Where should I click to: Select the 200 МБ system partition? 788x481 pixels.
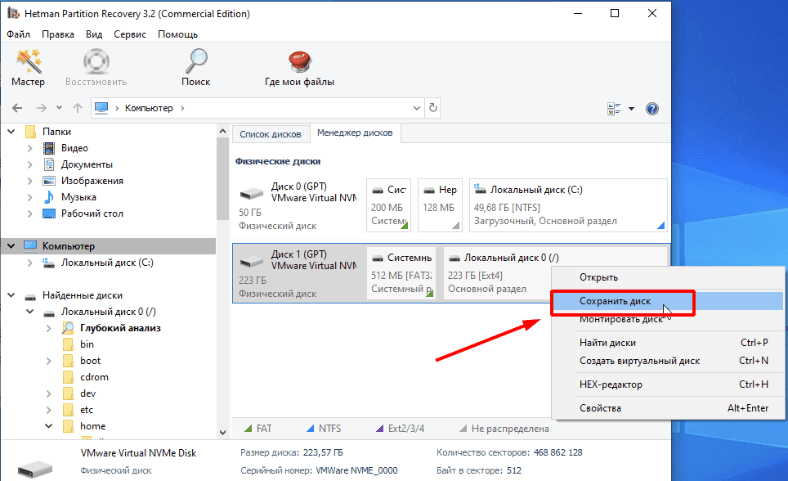[x=388, y=205]
